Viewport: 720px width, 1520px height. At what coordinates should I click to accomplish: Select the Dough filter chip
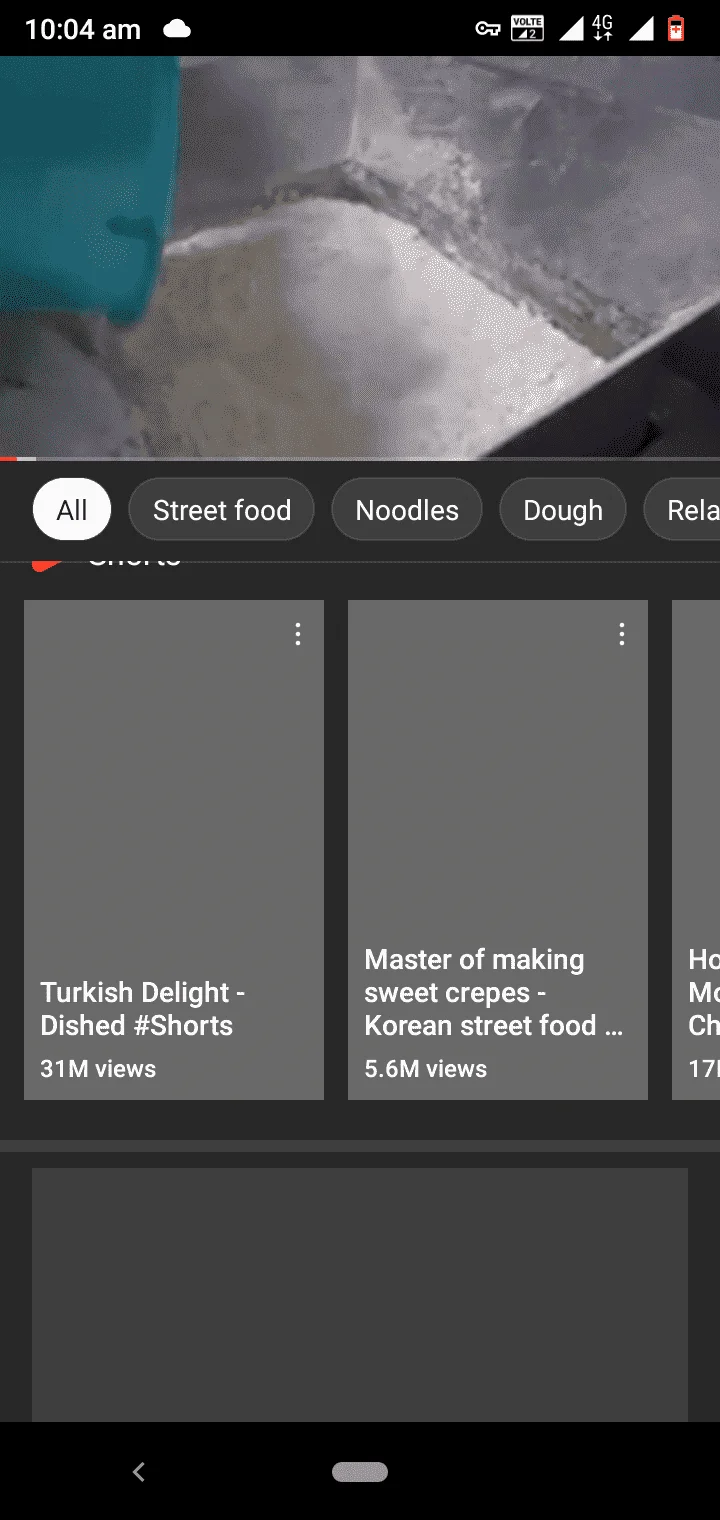pyautogui.click(x=563, y=510)
